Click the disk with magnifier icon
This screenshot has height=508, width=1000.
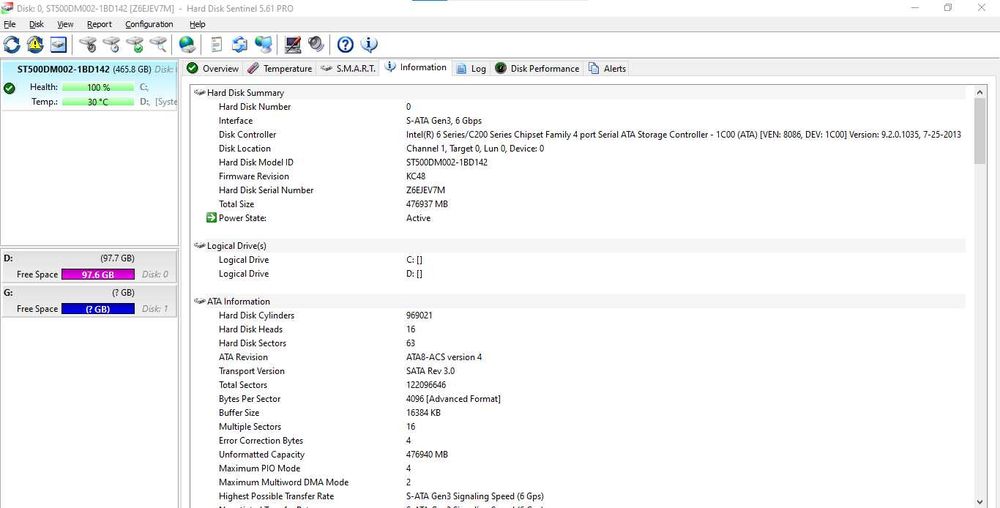point(158,45)
